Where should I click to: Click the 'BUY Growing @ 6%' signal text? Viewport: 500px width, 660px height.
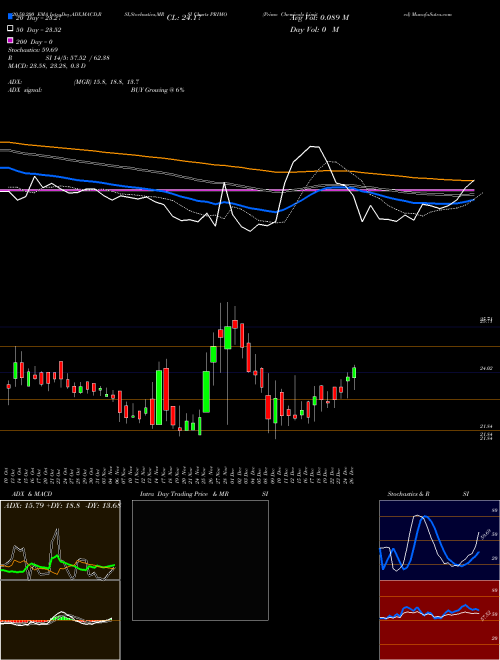[x=157, y=90]
